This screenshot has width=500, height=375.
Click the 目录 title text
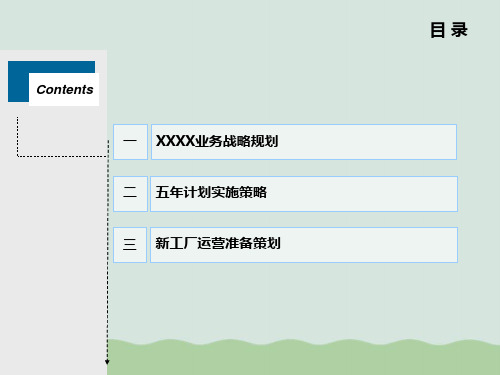(449, 30)
